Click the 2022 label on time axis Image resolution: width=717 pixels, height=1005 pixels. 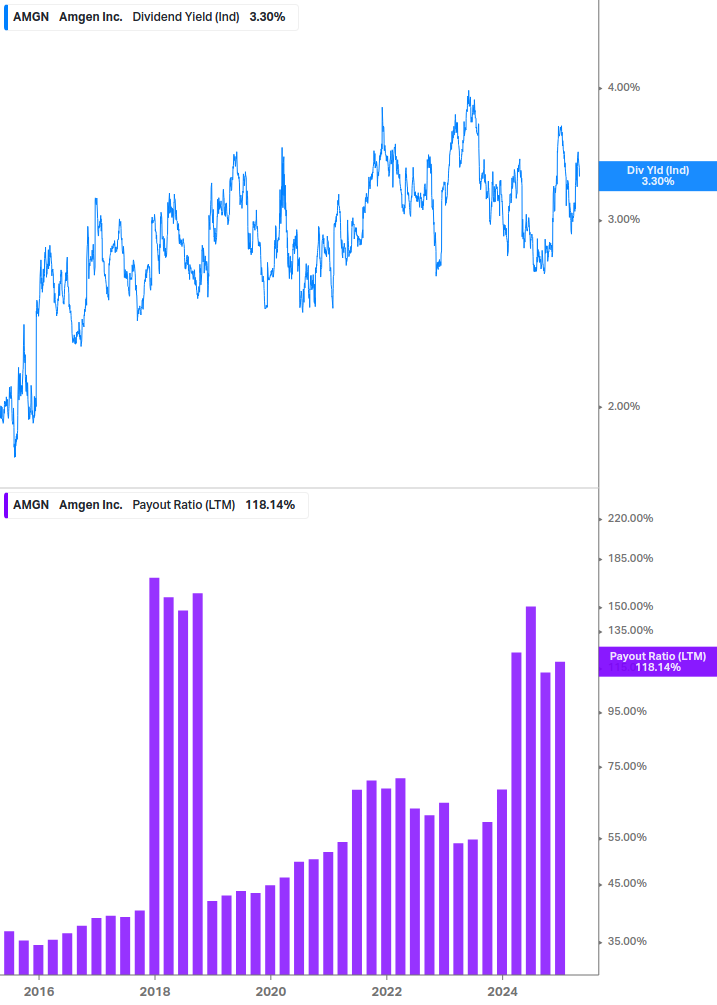(x=387, y=992)
